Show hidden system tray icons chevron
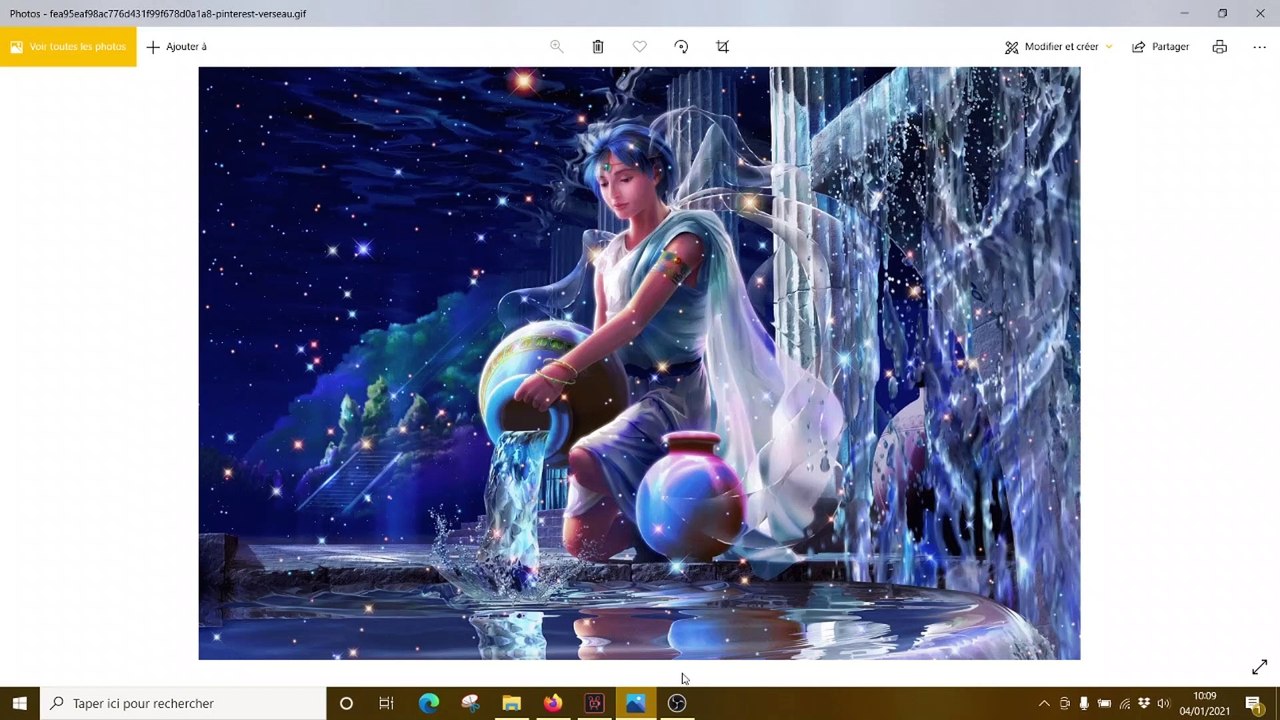 (x=1044, y=703)
